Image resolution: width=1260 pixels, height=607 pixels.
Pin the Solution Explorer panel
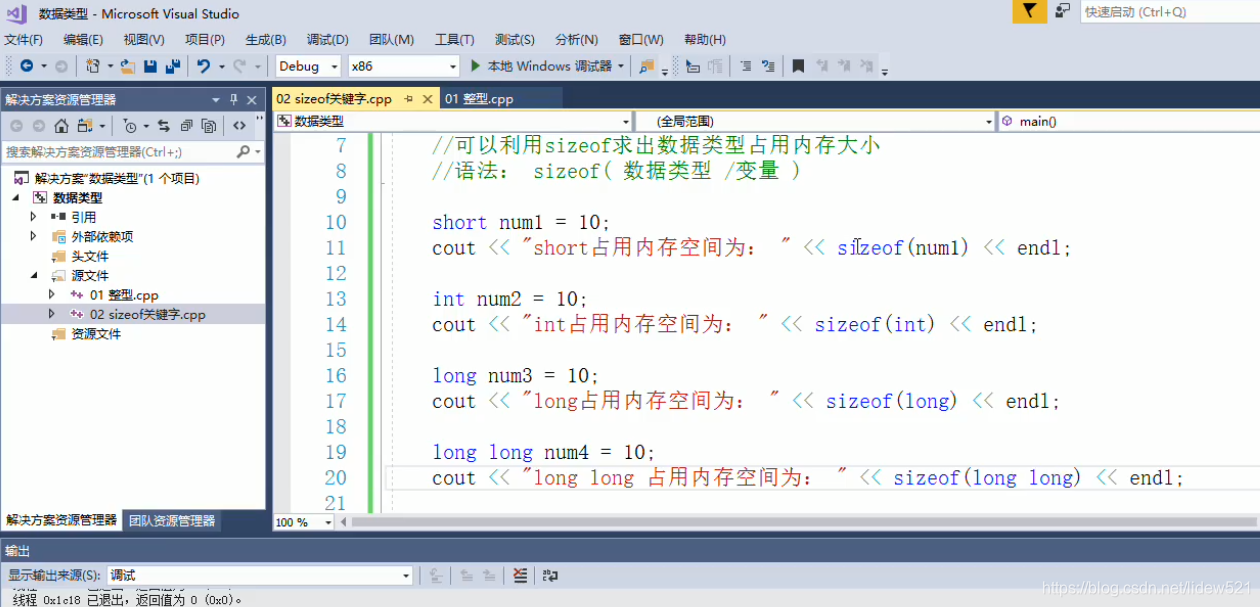pyautogui.click(x=234, y=100)
